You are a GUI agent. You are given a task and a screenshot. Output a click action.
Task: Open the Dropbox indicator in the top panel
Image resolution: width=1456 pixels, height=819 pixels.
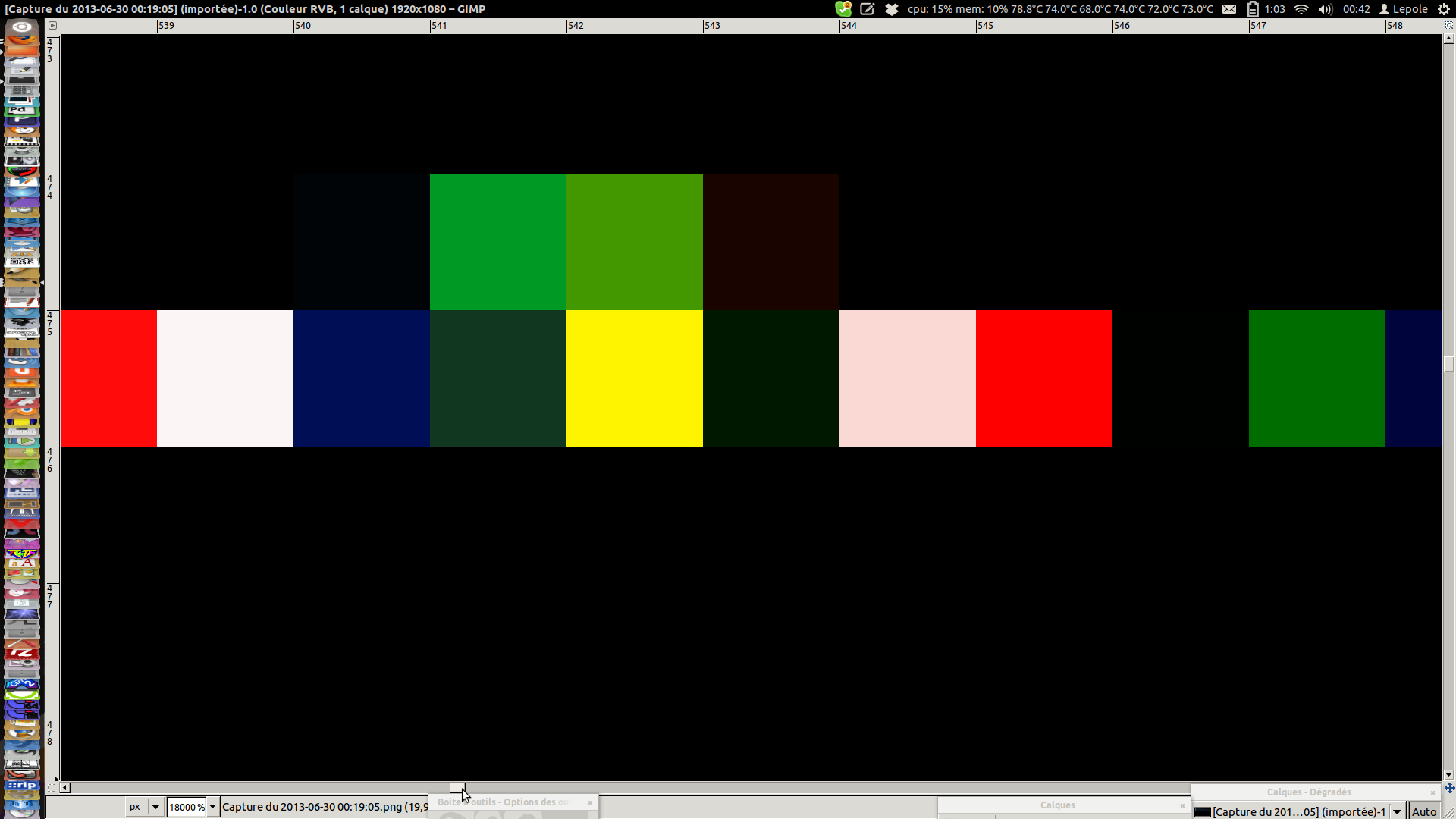coord(892,9)
